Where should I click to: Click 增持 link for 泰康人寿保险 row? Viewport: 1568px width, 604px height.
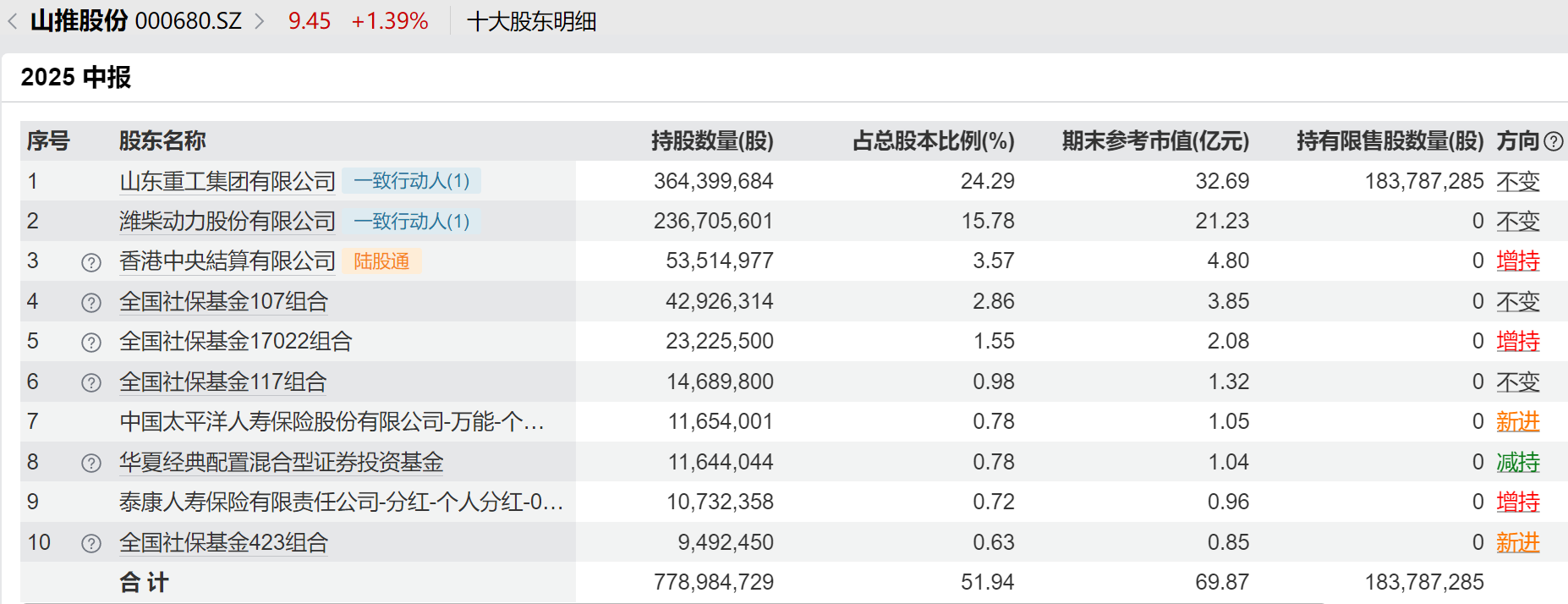click(1518, 502)
